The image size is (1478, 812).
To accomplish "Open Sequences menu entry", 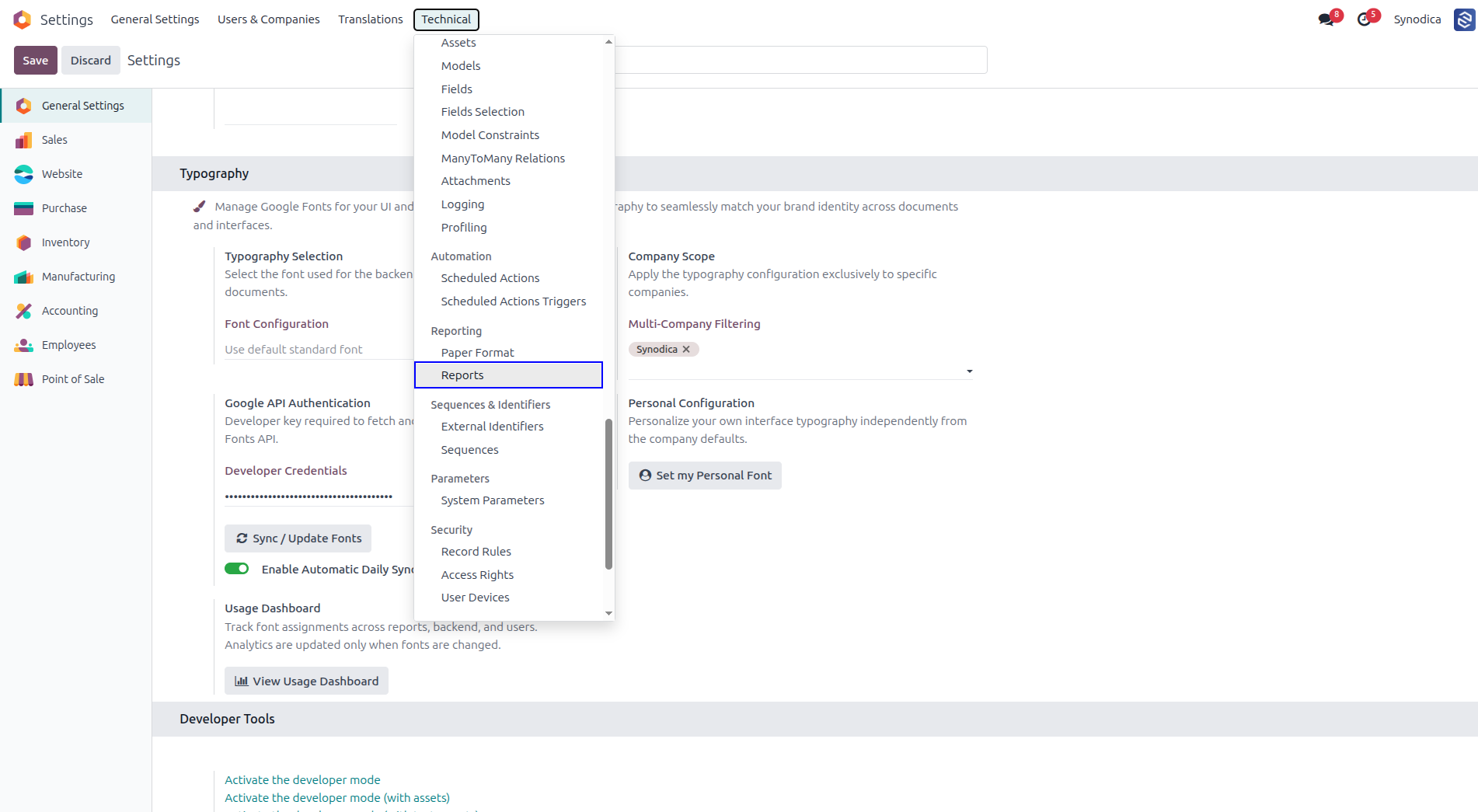I will point(508,450).
